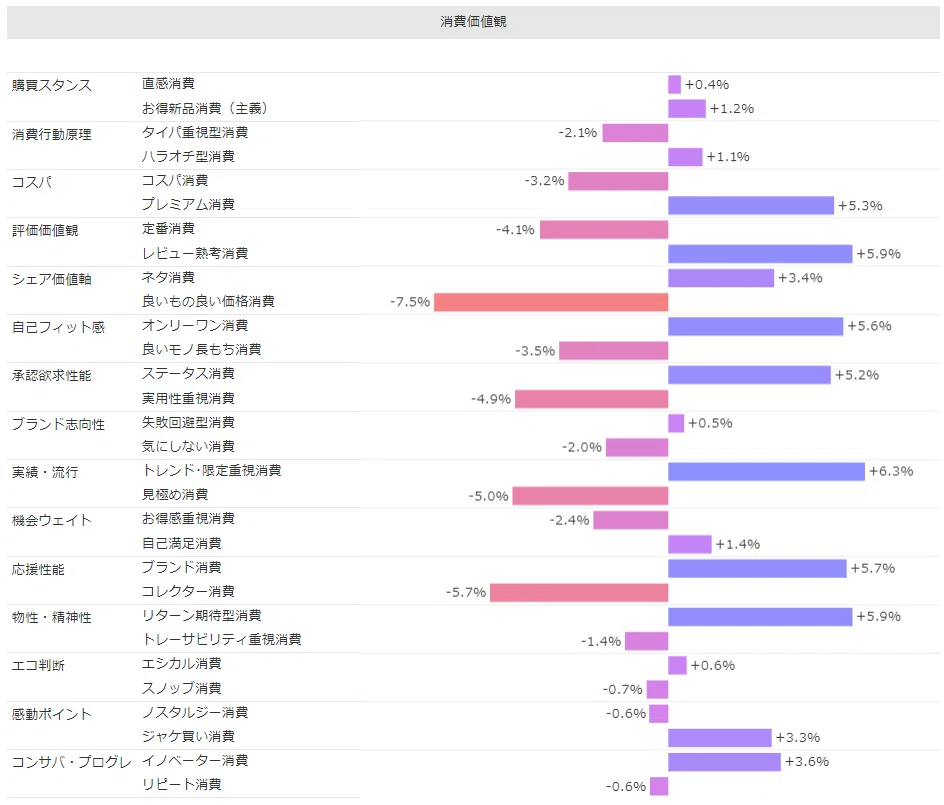Click the レビュー熟考消費 label
Image resolution: width=944 pixels, height=805 pixels.
194,253
